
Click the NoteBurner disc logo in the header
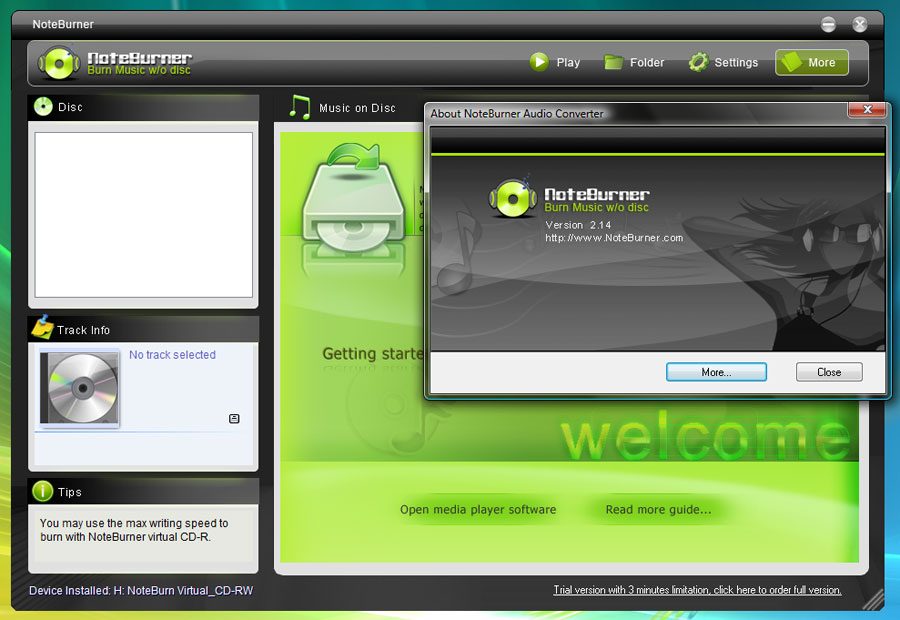click(x=59, y=63)
